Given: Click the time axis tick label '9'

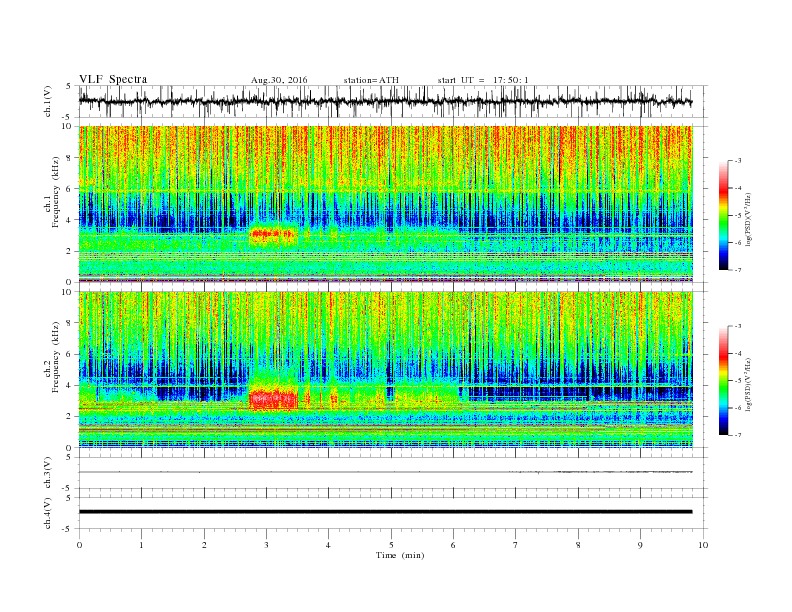Looking at the screenshot, I should click(x=641, y=545).
